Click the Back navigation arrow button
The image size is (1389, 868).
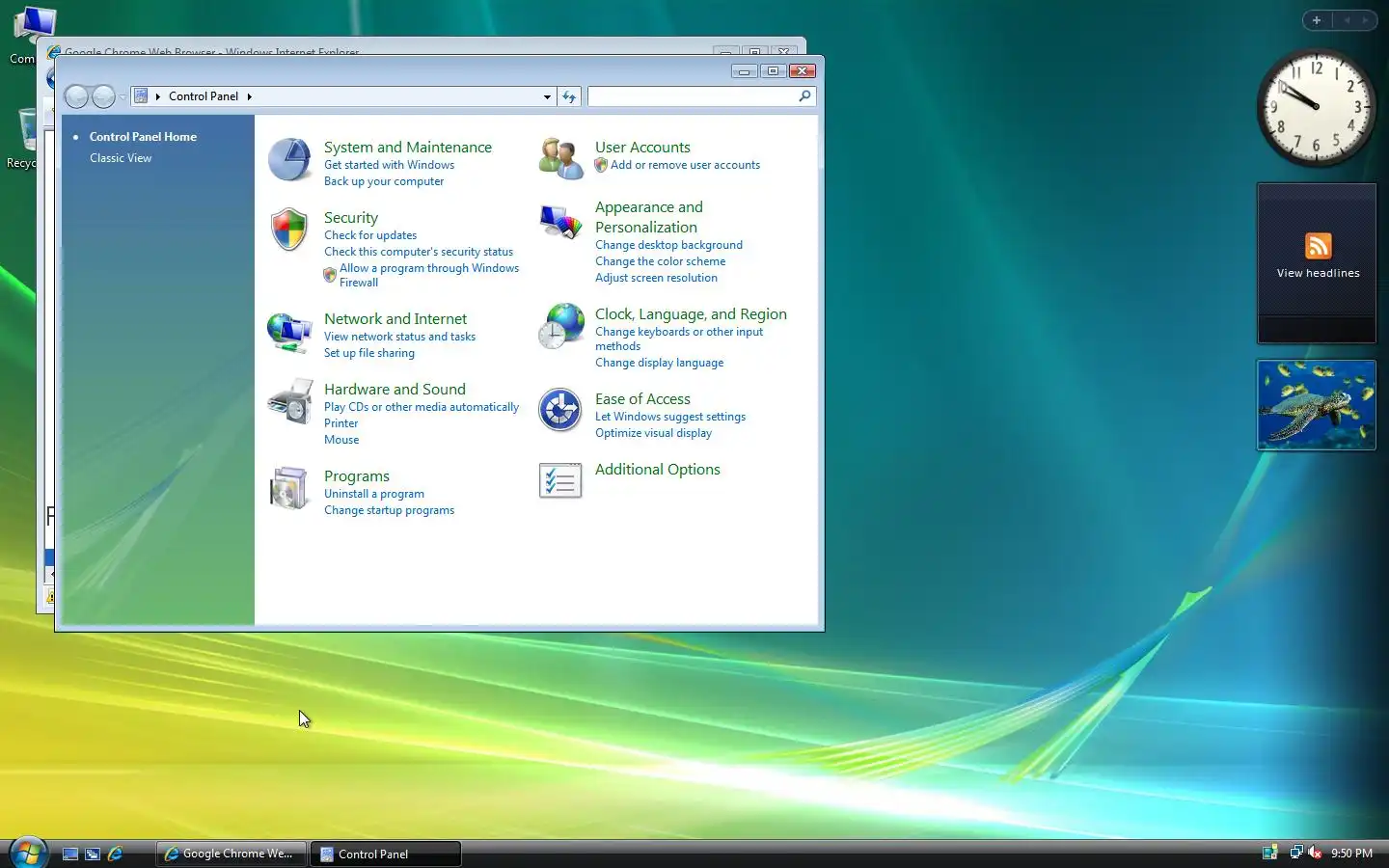(76, 96)
